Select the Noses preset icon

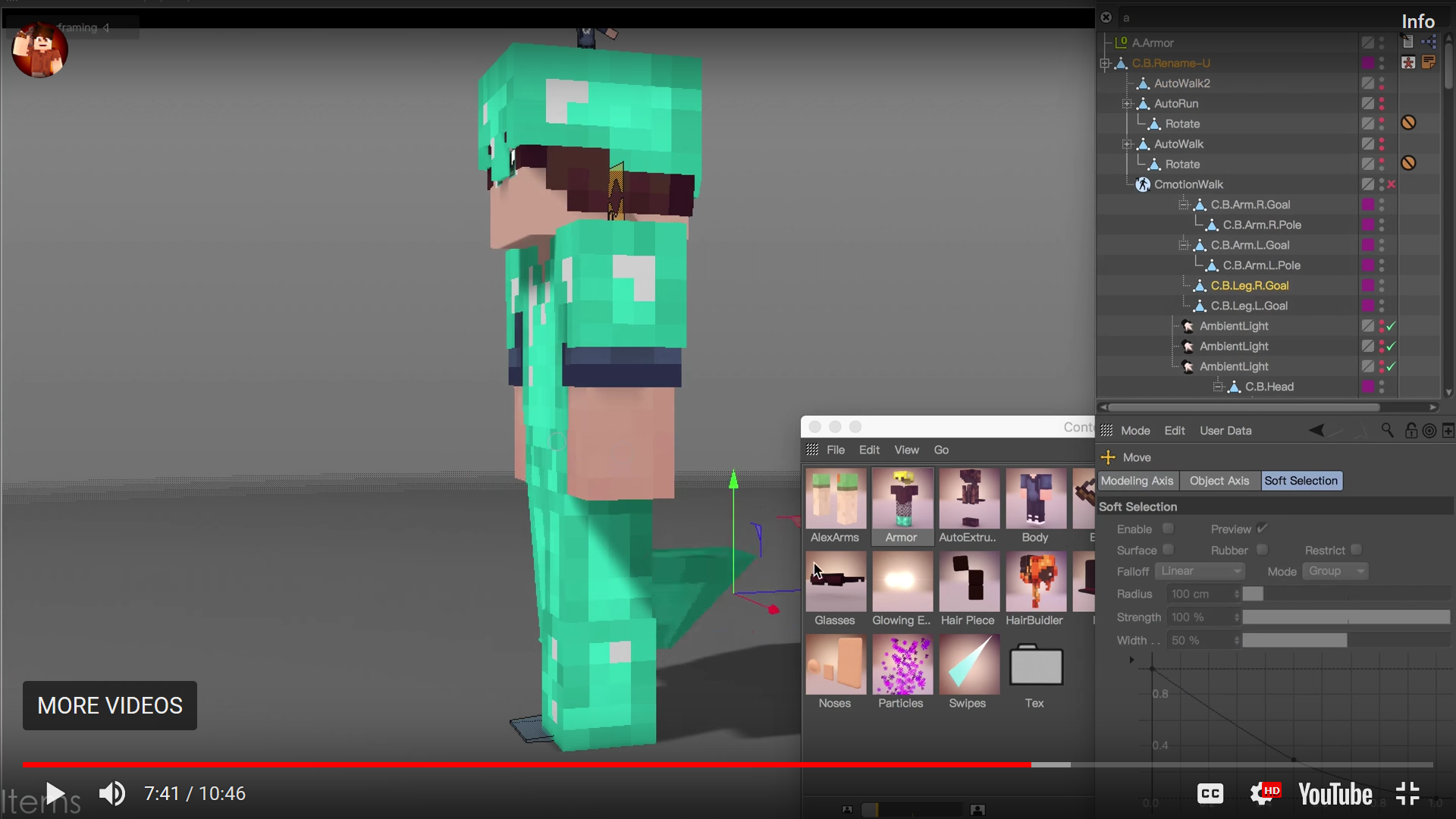[x=836, y=665]
